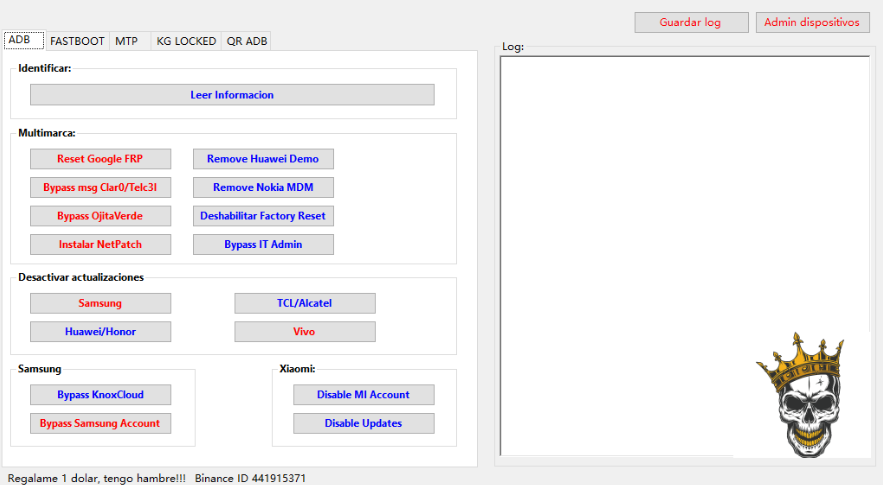
Task: Click Remove Huawei Demo
Action: (263, 159)
